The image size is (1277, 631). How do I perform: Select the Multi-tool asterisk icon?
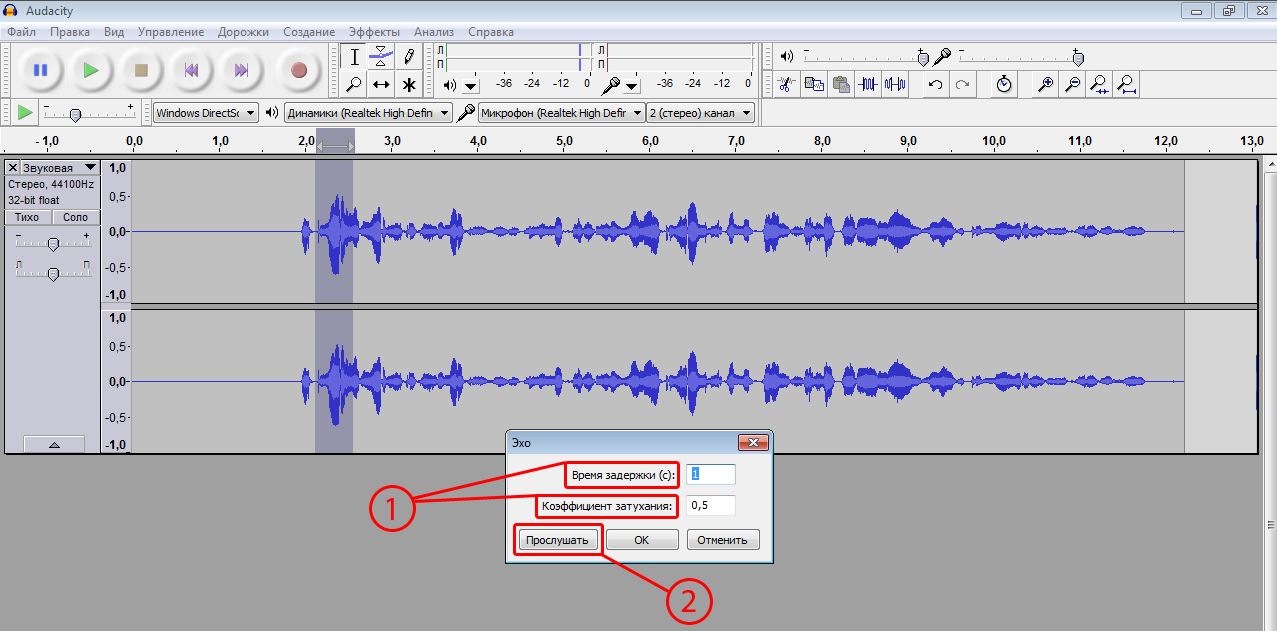coord(408,84)
